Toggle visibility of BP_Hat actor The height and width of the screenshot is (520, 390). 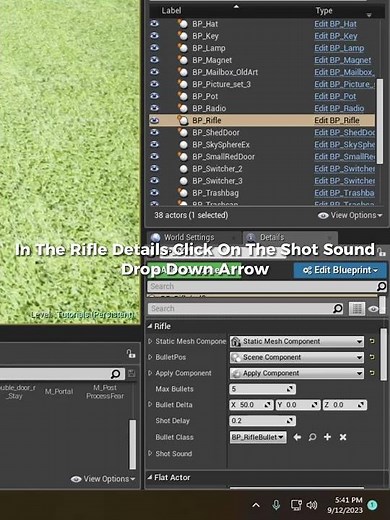click(154, 24)
